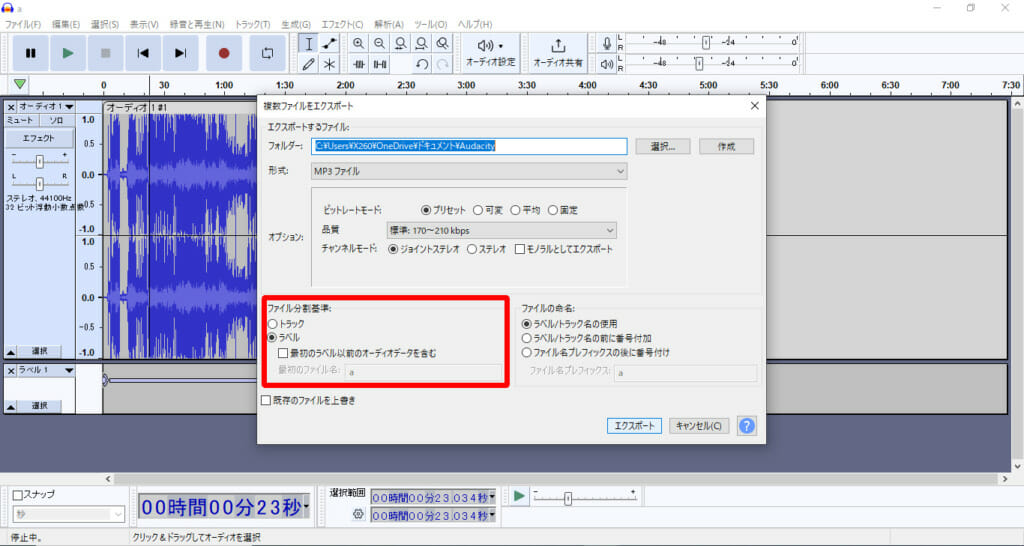
Task: Select トラック as file split basis
Action: click(x=286, y=324)
